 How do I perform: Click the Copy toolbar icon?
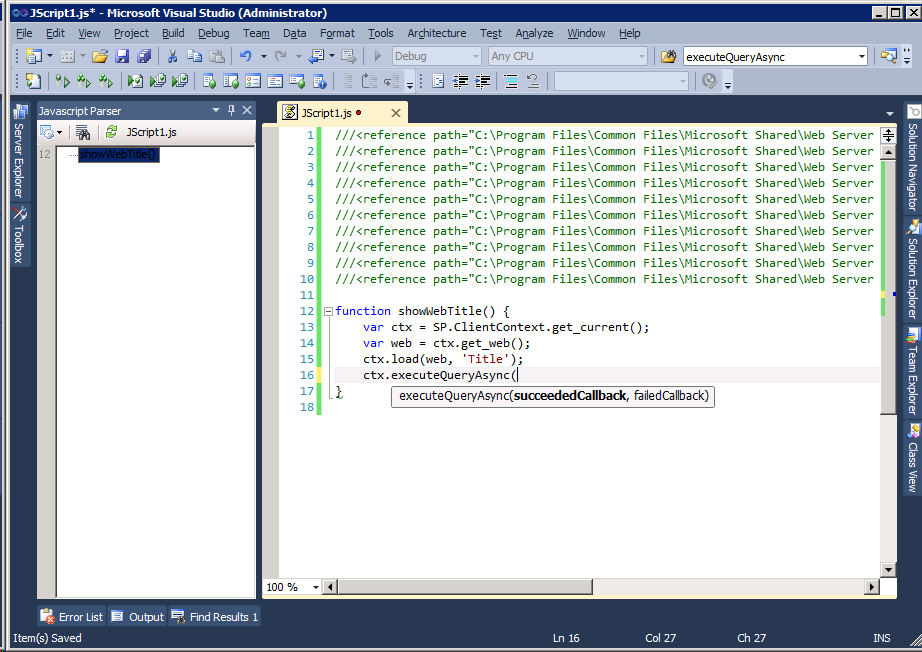[194, 56]
